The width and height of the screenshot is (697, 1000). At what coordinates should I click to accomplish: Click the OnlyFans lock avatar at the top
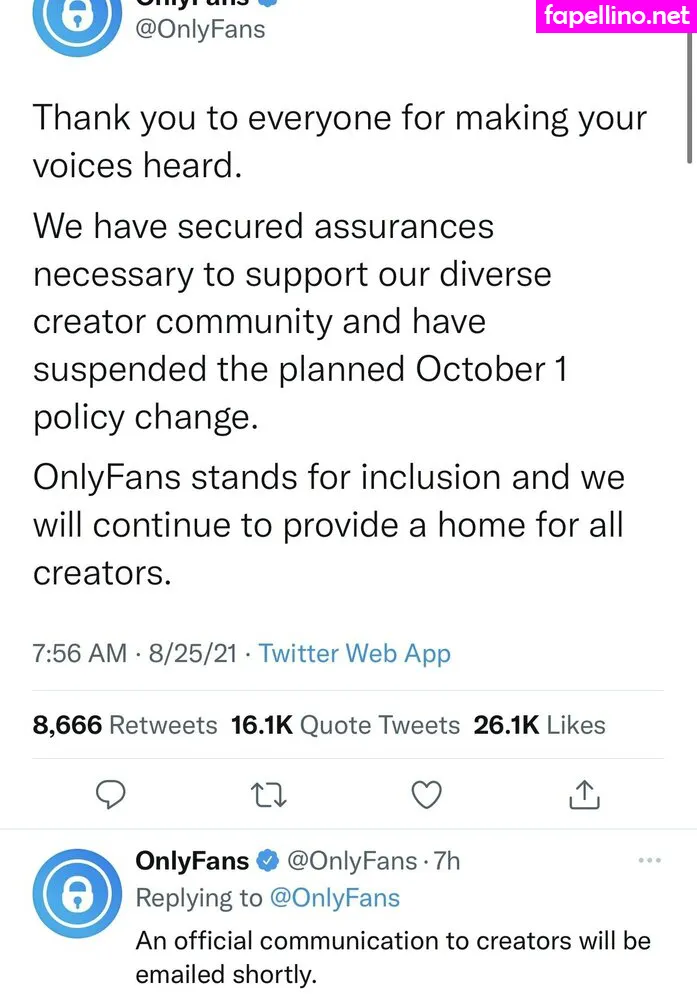pyautogui.click(x=77, y=20)
